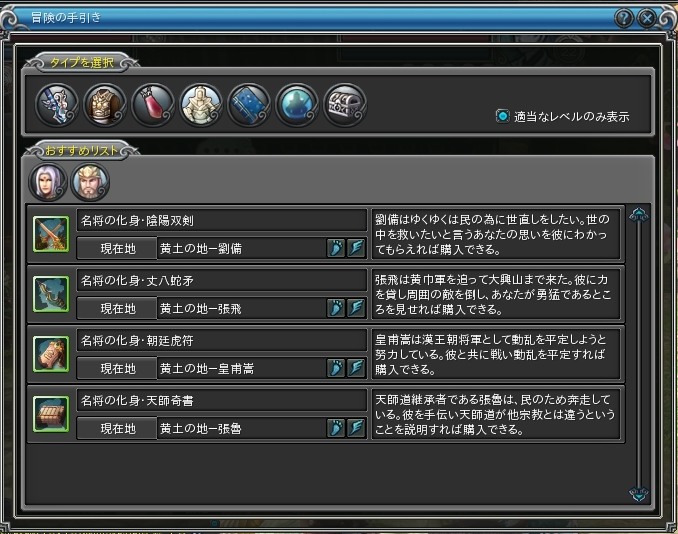
Task: Select the white full-armor figure type icon
Action: (x=201, y=105)
